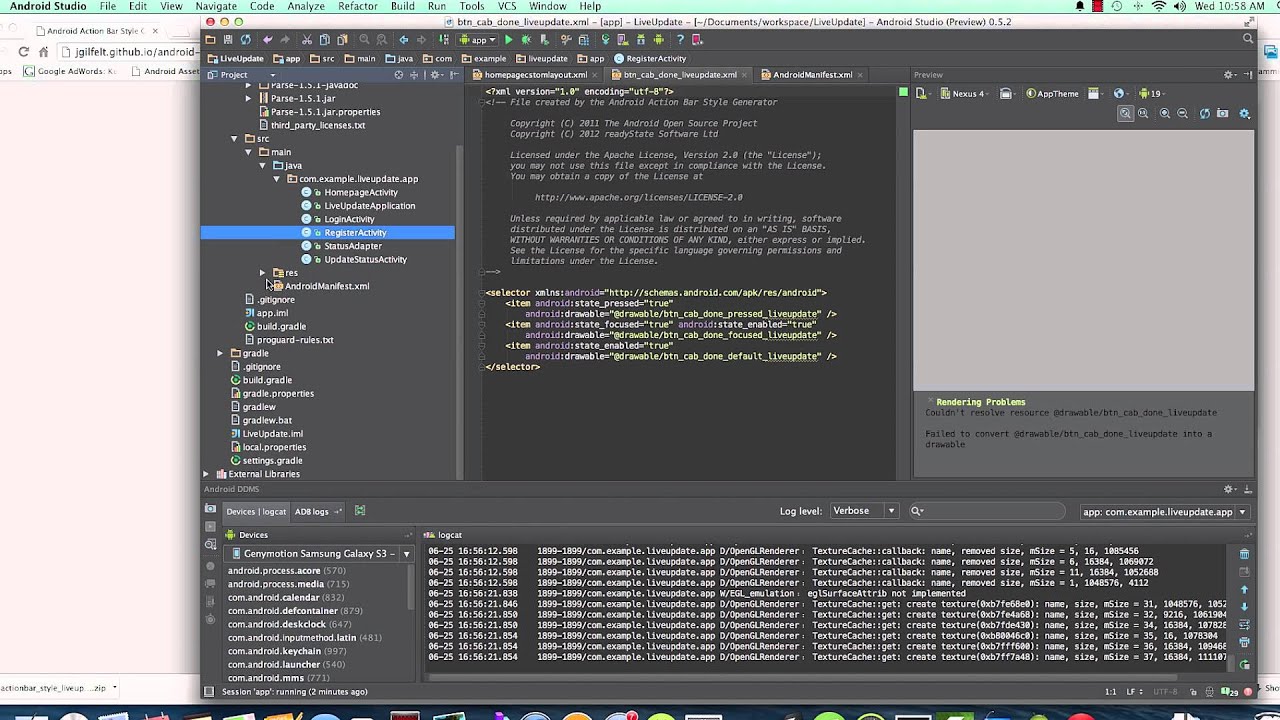Click the Save All floppy disk icon

[228, 40]
